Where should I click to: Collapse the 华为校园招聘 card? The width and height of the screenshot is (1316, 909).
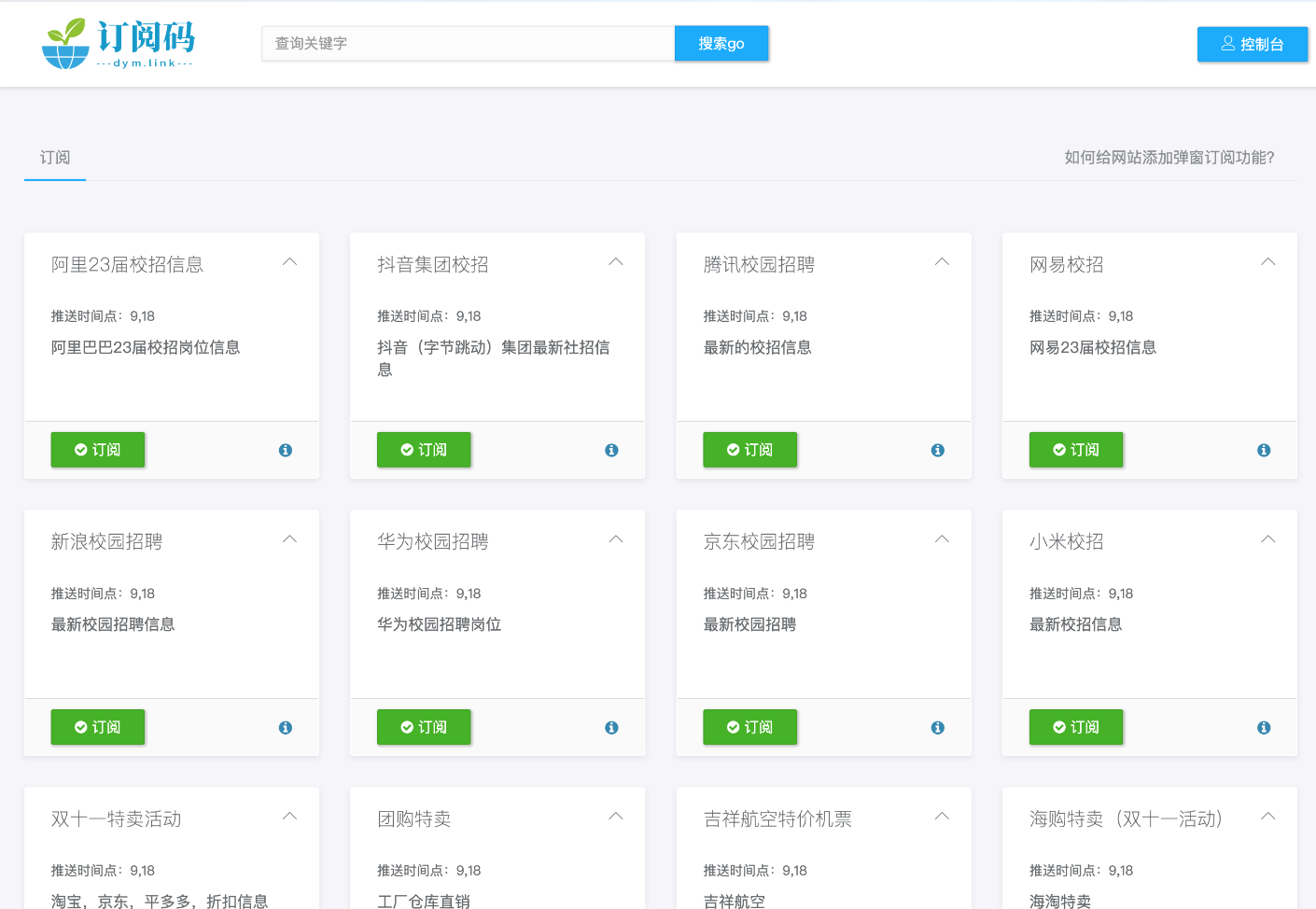click(x=616, y=539)
